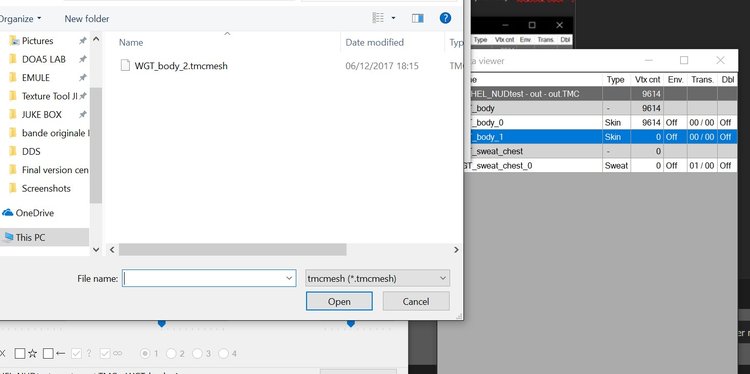750x374 pixels.
Task: Click the Dbl column header in viewer
Action: pos(727,80)
